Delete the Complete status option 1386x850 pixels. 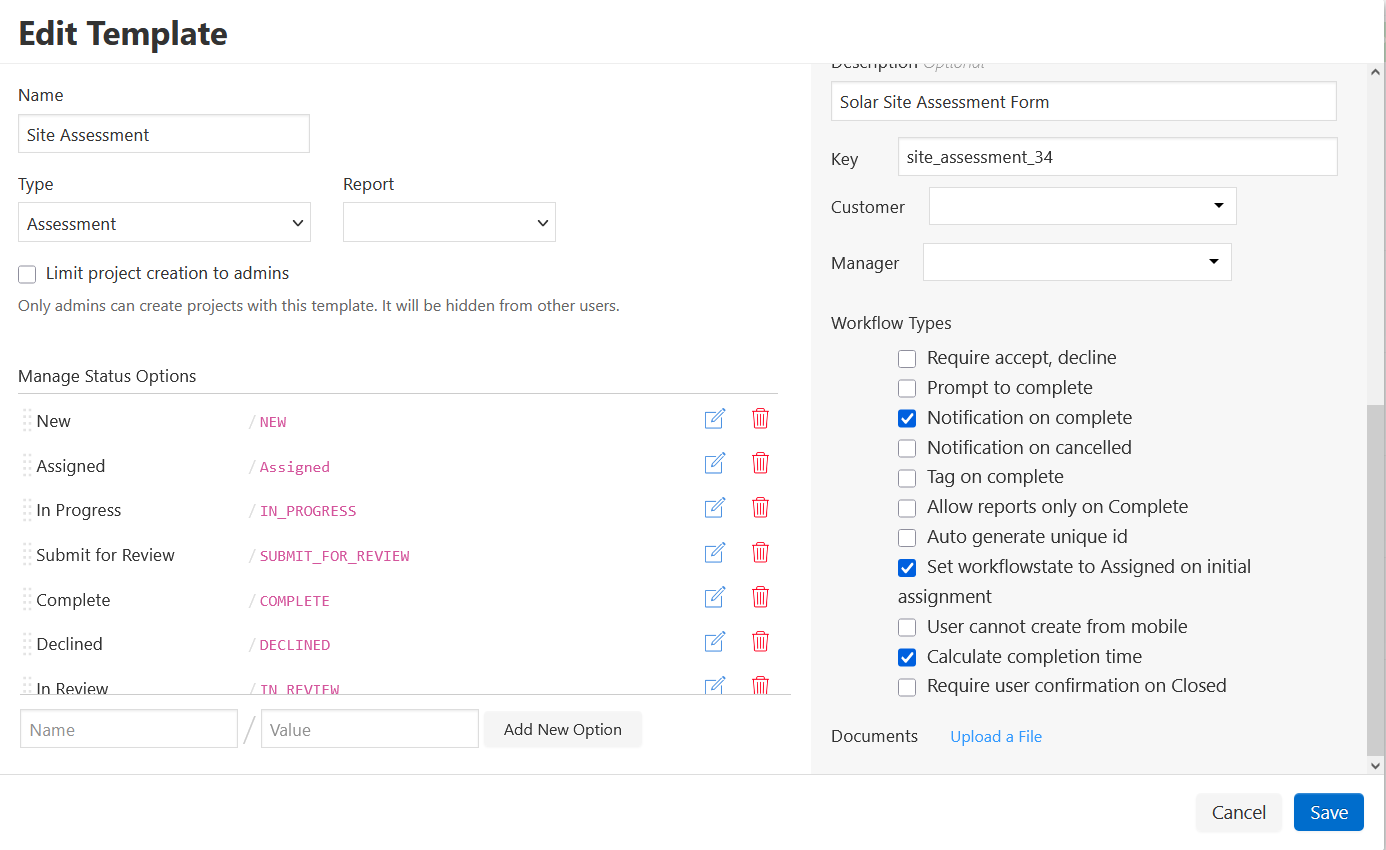click(760, 597)
